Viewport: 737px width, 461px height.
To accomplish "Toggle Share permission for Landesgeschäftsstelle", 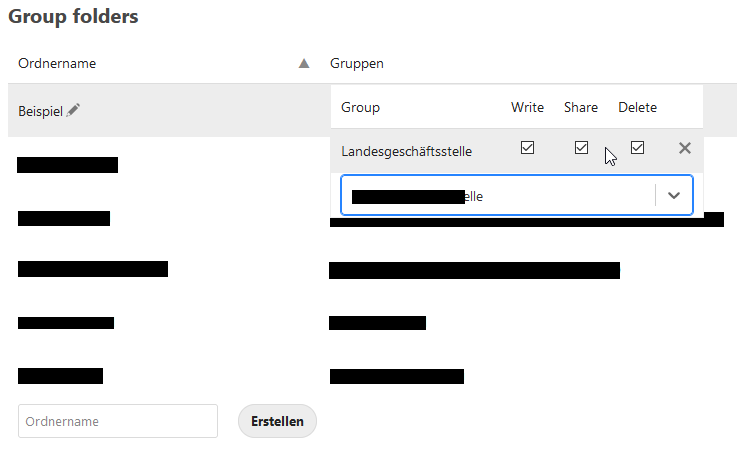I will point(581,148).
